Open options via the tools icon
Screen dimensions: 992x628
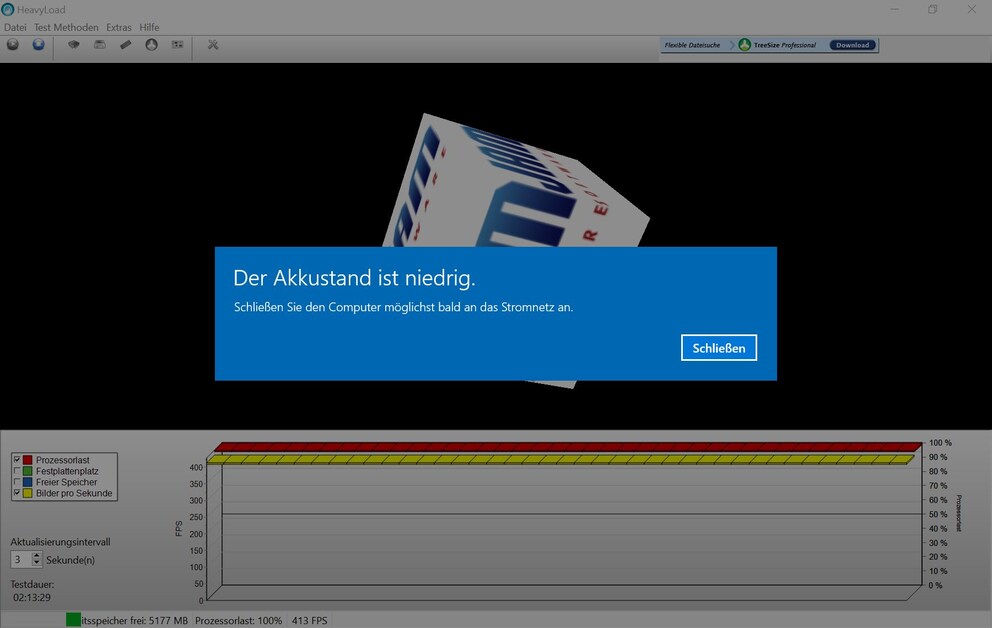click(213, 45)
